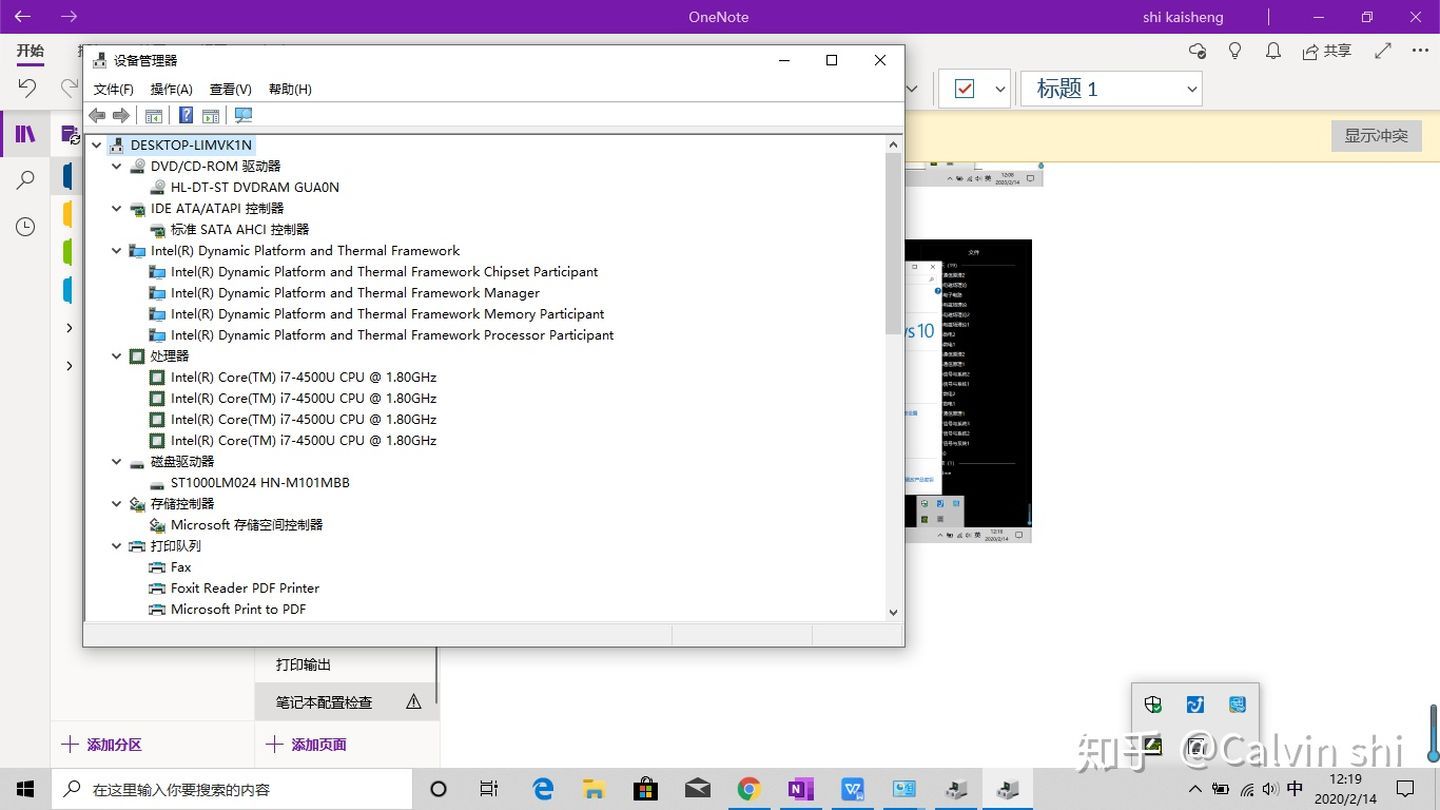Viewport: 1440px width, 810px height.
Task: Collapse the DVD/CD-ROM 驱动器 category
Action: click(116, 166)
